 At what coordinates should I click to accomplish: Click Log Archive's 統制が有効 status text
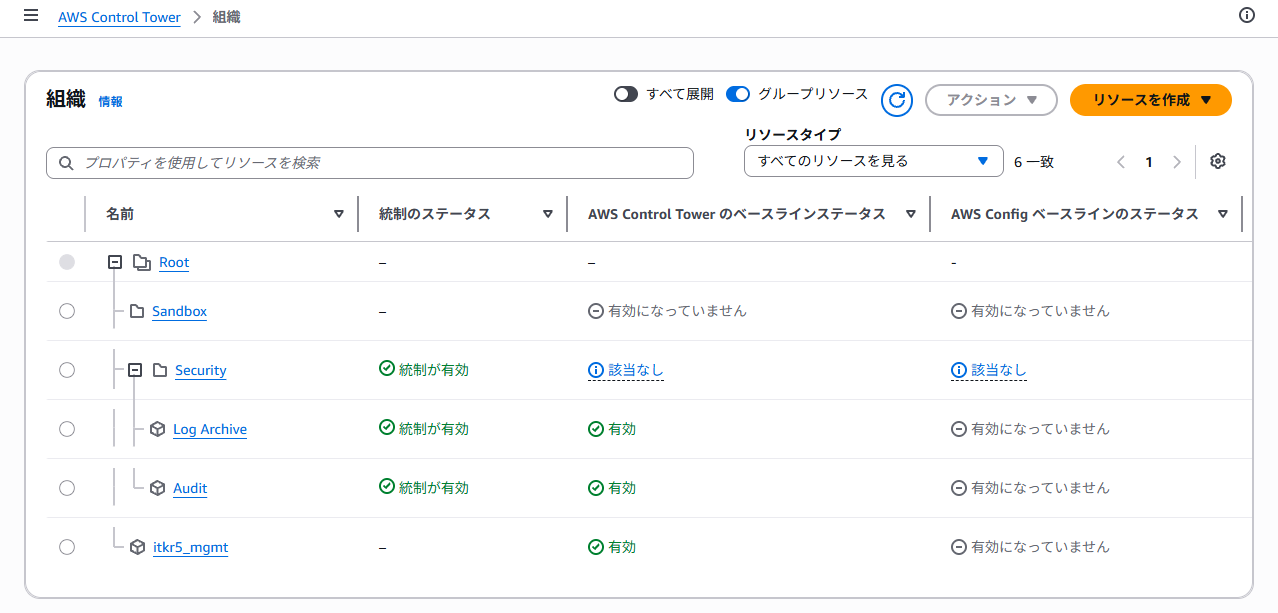coord(434,428)
